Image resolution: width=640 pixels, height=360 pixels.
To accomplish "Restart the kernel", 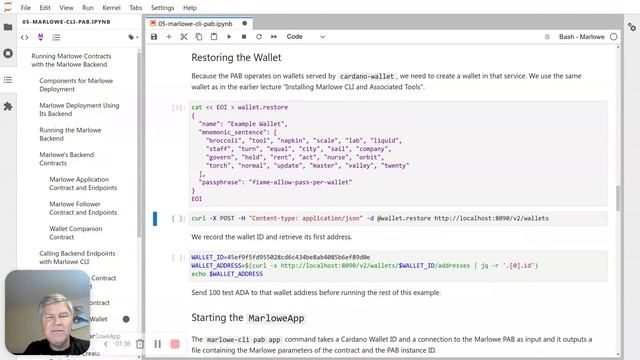I will pos(259,37).
